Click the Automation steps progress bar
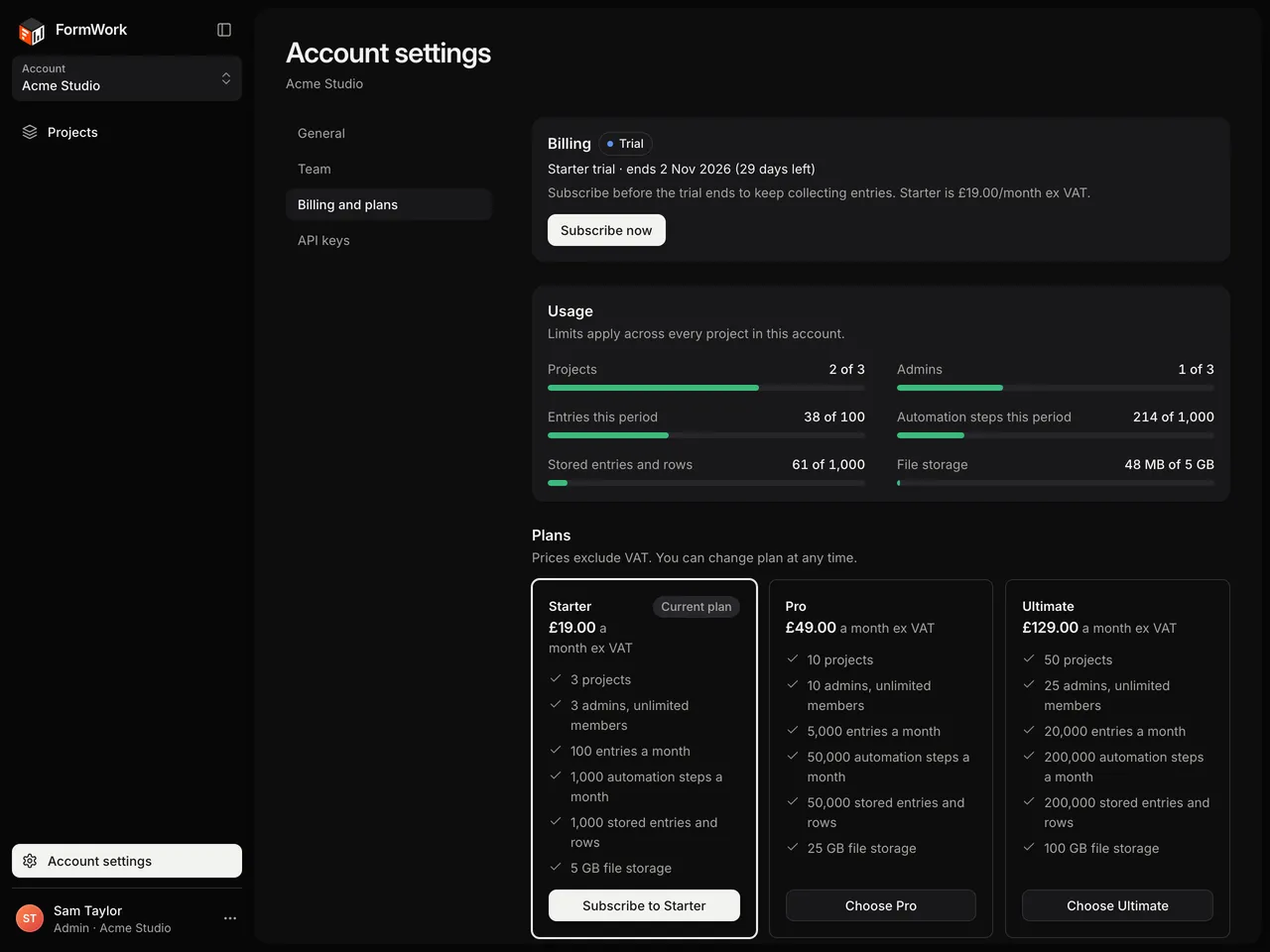This screenshot has width=1270, height=952. coord(1056,435)
